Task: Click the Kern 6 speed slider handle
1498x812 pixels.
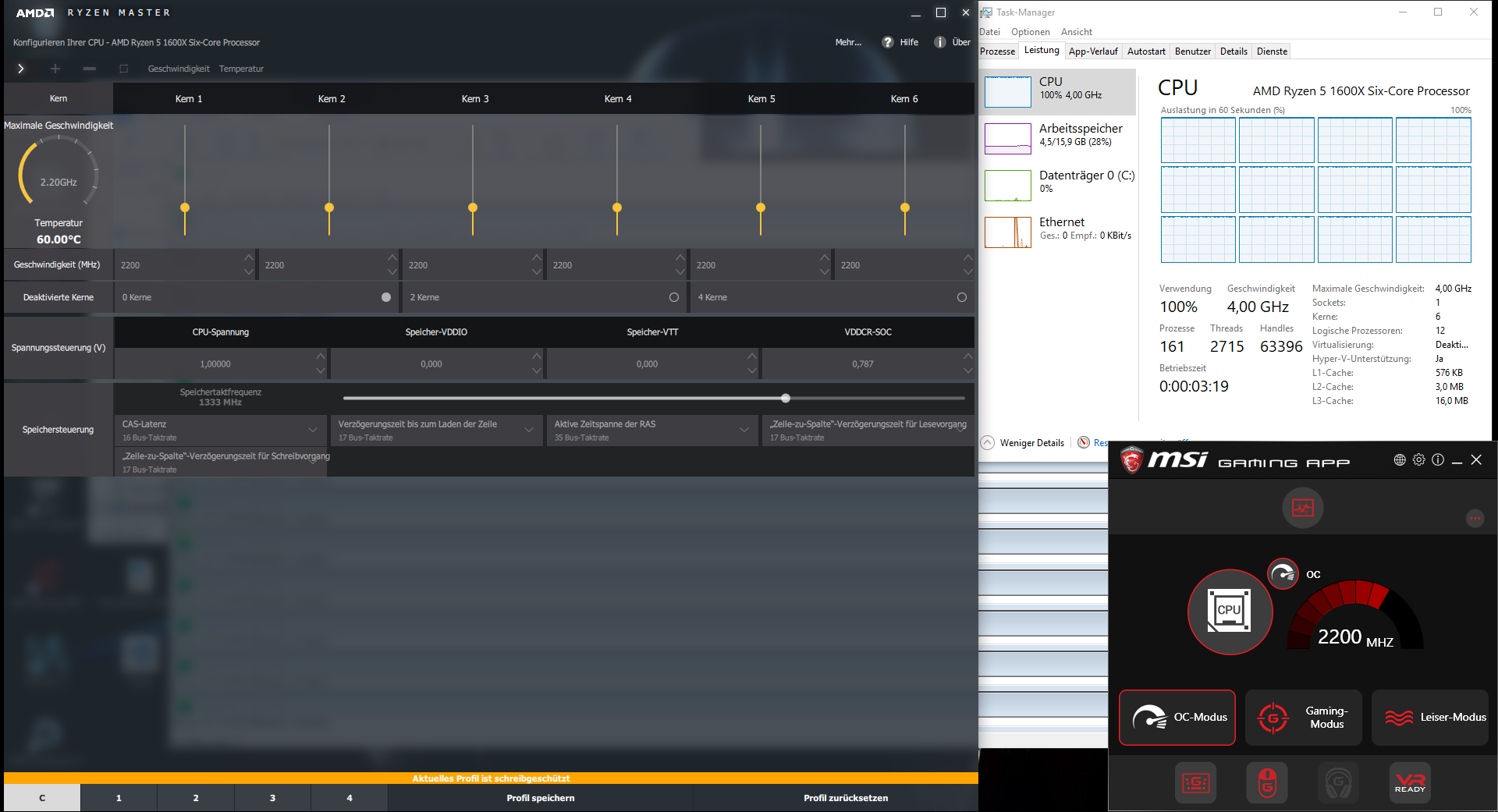Action: (x=905, y=207)
